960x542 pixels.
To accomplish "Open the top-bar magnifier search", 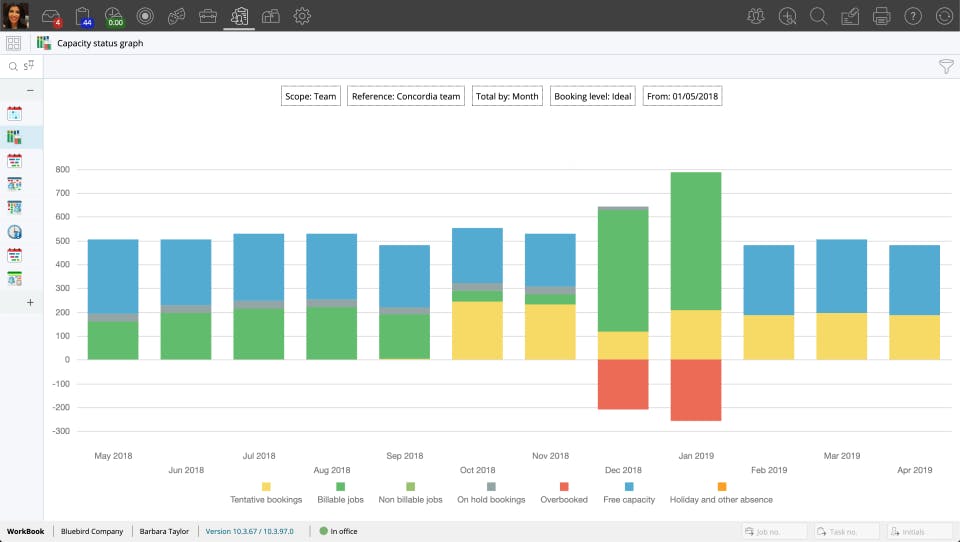I will (x=818, y=16).
